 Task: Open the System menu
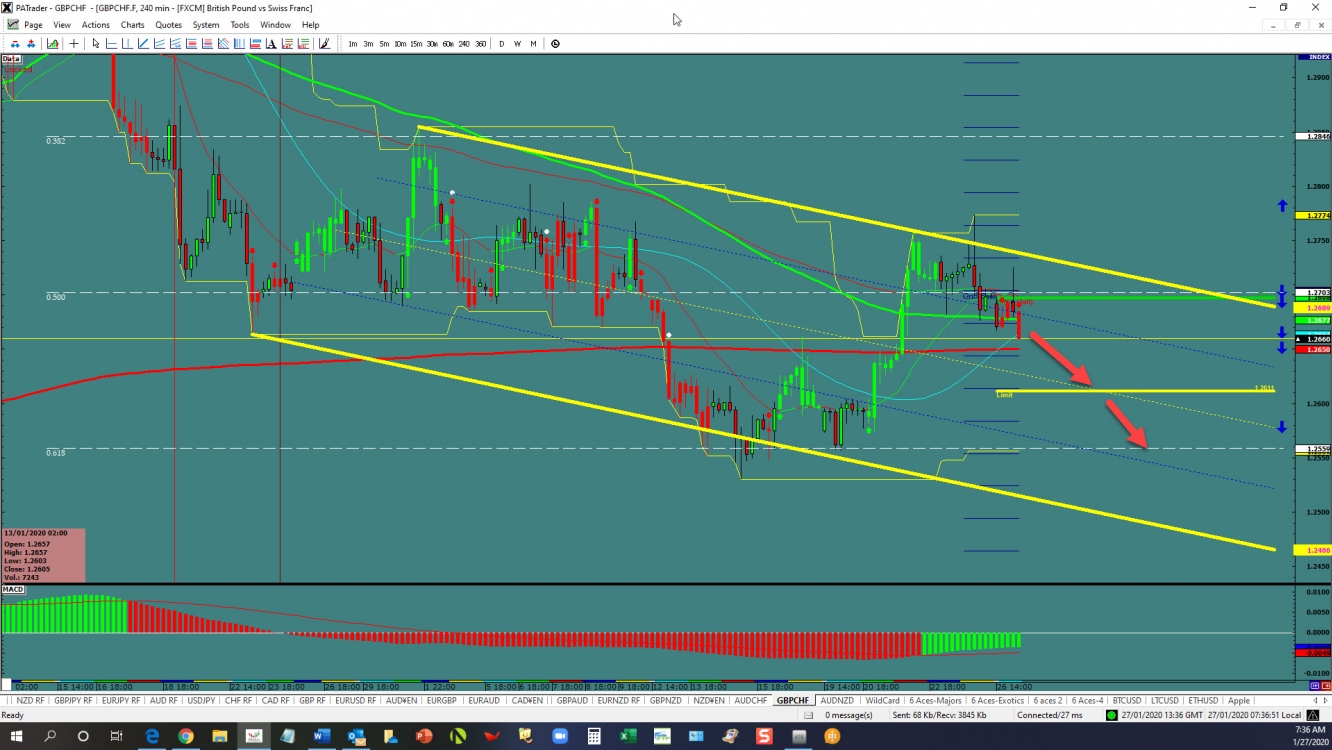(x=206, y=25)
